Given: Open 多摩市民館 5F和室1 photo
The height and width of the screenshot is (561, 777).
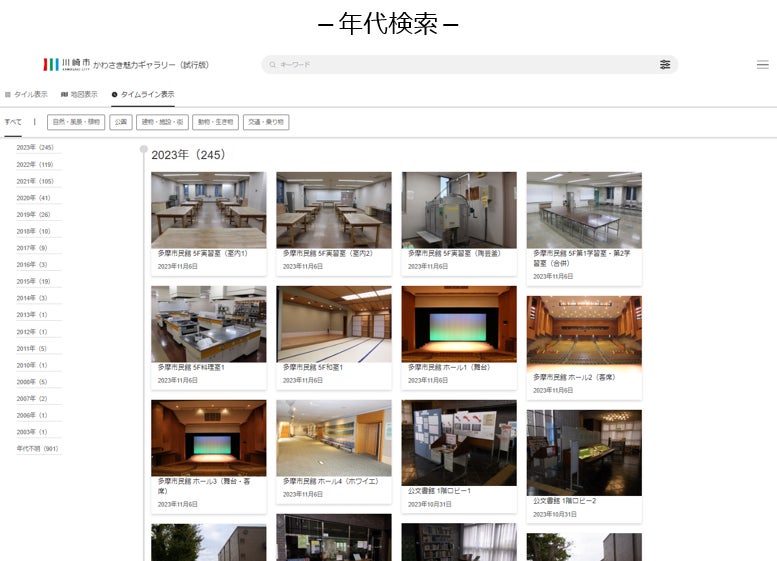Looking at the screenshot, I should [x=334, y=324].
